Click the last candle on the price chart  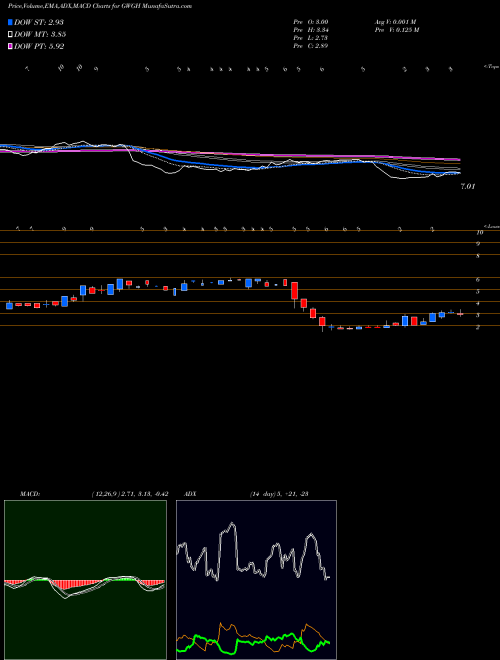tap(460, 314)
